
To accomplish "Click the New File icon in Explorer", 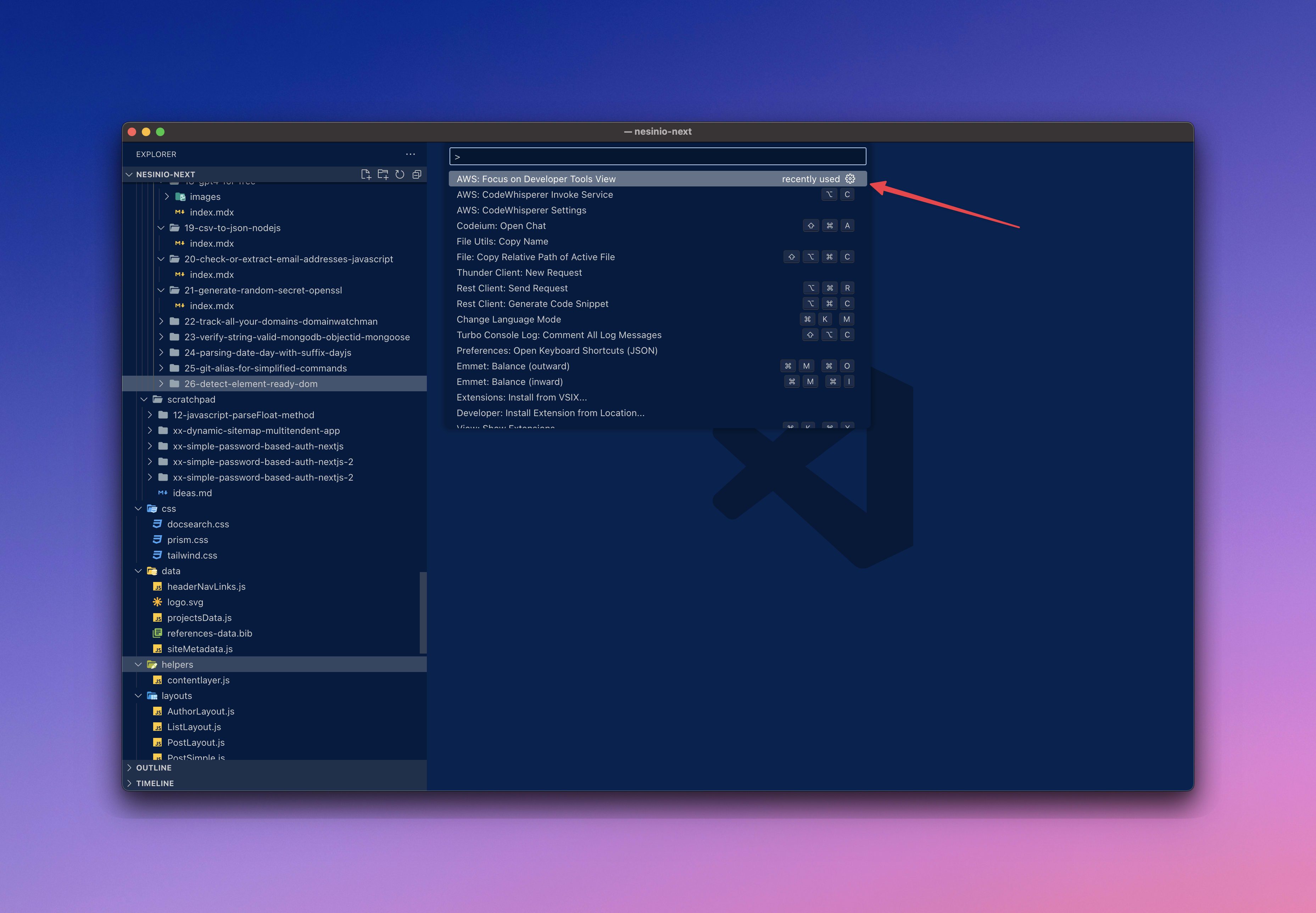I will (x=366, y=174).
